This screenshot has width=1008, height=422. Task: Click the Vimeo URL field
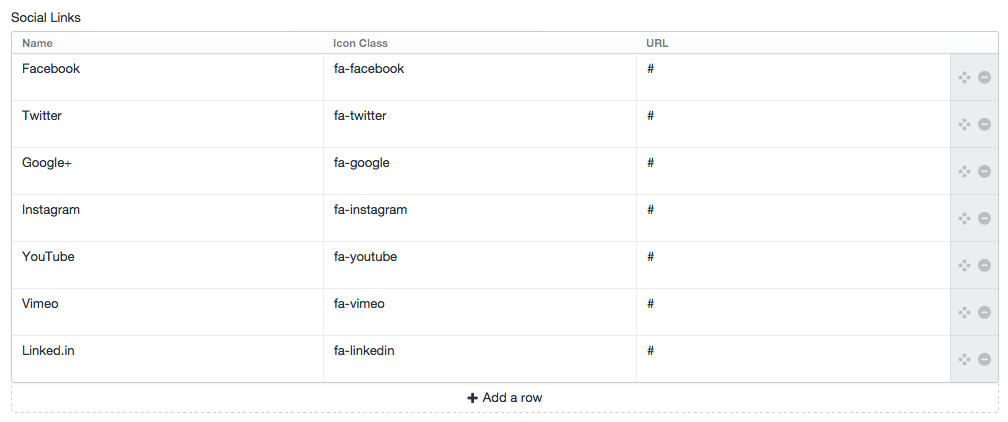tap(793, 312)
